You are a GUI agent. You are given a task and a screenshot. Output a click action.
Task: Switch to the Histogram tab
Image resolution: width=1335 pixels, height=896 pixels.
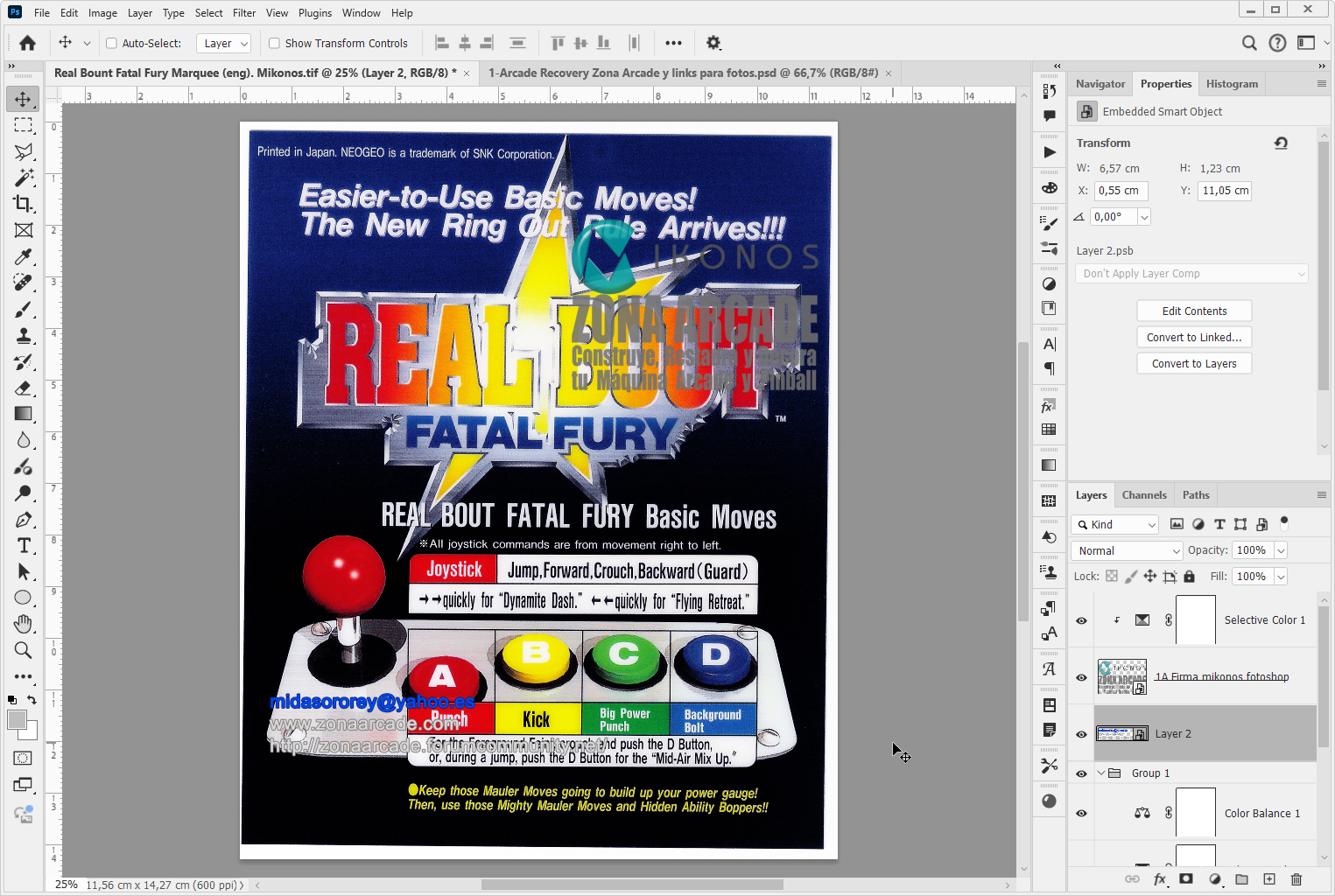coord(1232,84)
